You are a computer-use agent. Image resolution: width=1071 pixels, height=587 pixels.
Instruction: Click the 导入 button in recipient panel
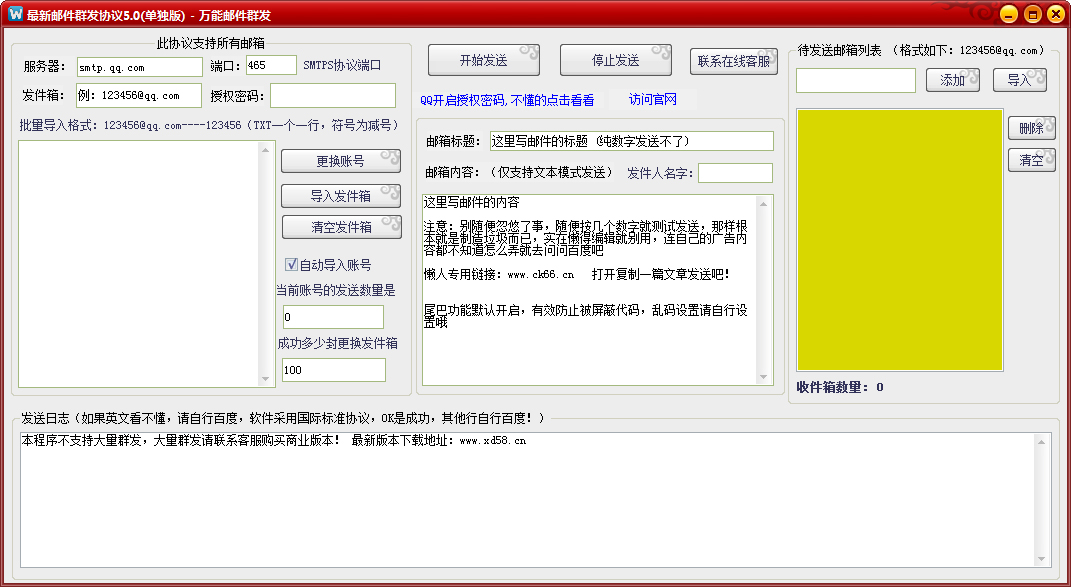click(1019, 79)
